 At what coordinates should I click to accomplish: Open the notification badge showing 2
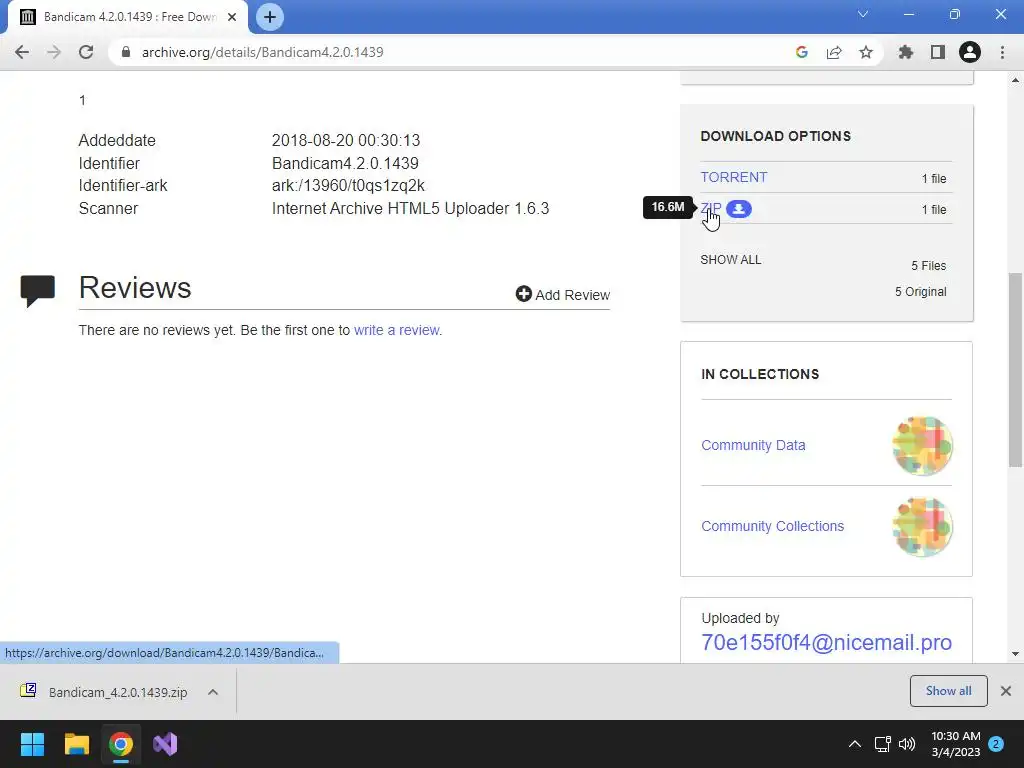click(x=996, y=744)
